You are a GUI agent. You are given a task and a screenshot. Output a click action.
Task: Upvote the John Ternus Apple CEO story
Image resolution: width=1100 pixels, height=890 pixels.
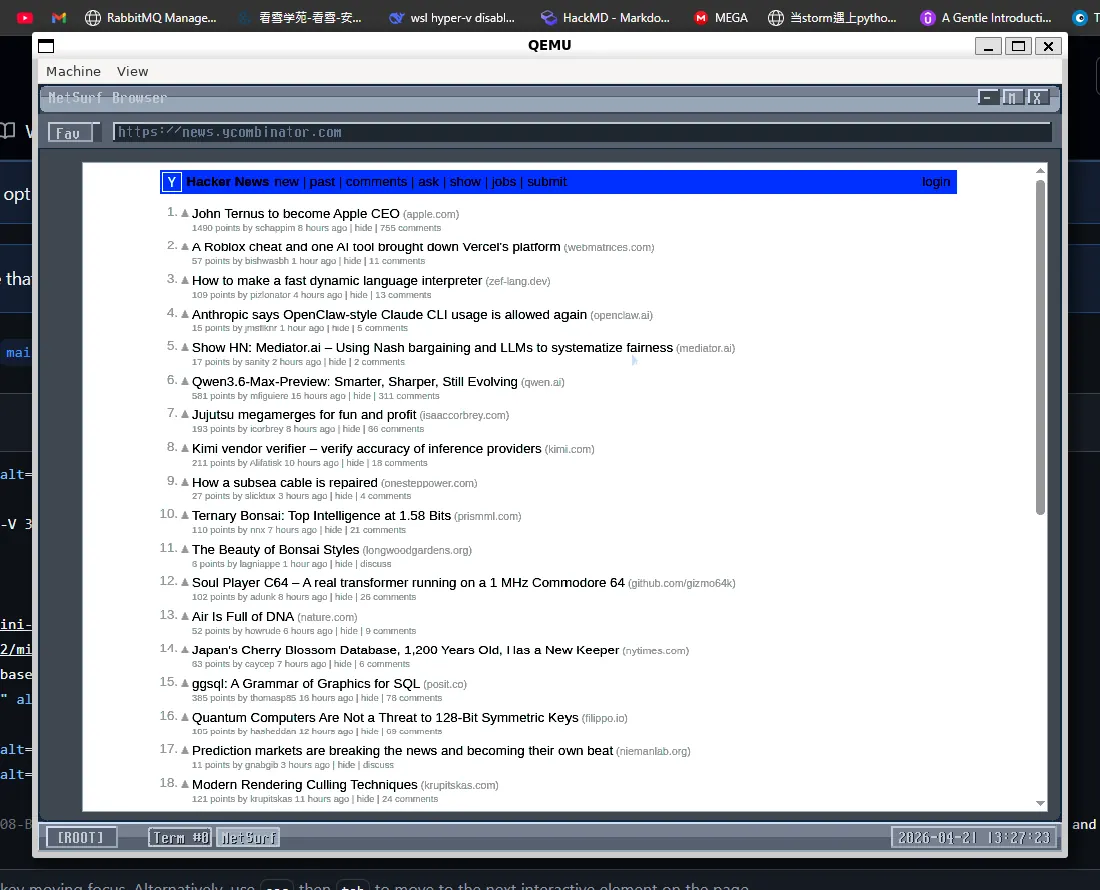coord(185,213)
